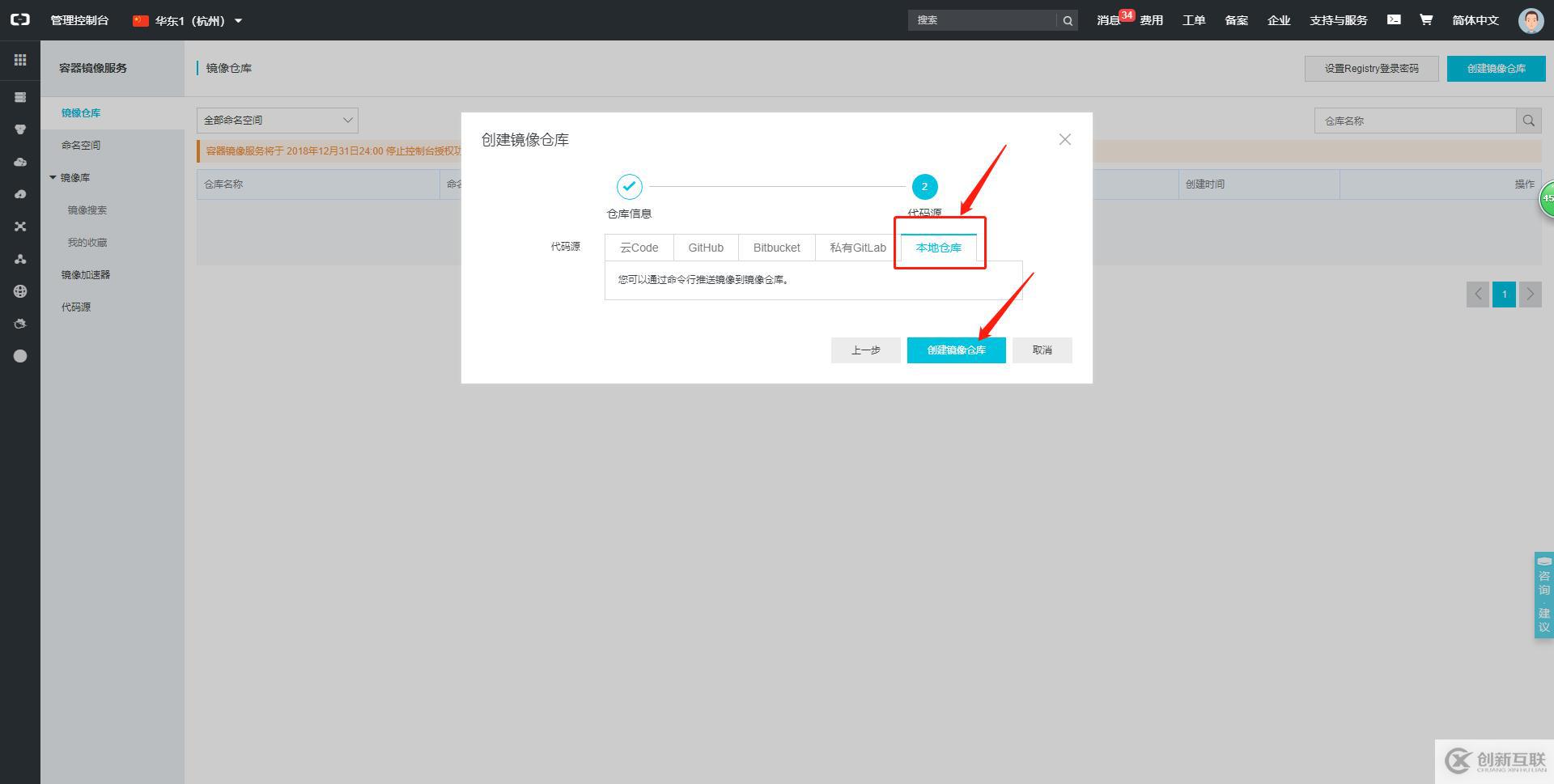Screen dimensions: 1554x784
Task: Open the 备案 menu
Action: (x=1237, y=20)
